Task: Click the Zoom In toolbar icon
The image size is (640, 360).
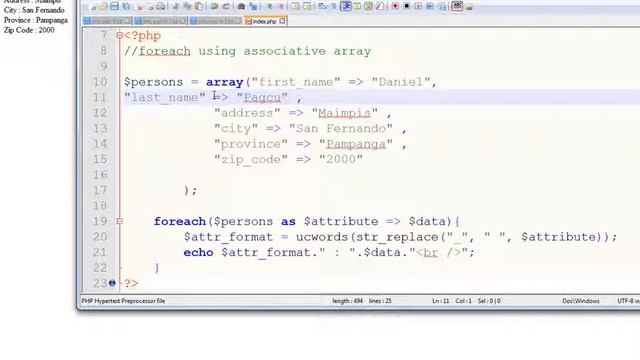Action: click(x=269, y=6)
